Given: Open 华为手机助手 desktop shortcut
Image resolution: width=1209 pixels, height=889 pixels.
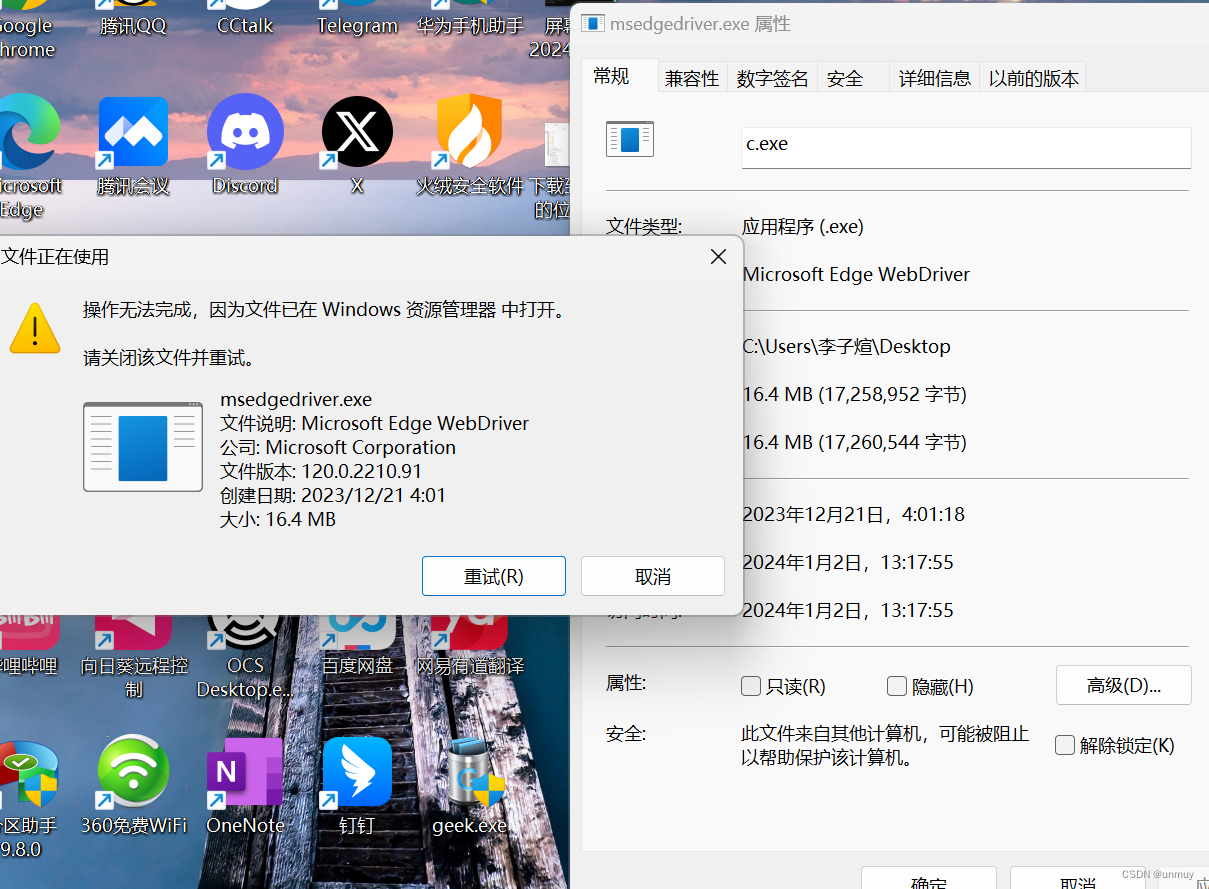Looking at the screenshot, I should (x=470, y=19).
